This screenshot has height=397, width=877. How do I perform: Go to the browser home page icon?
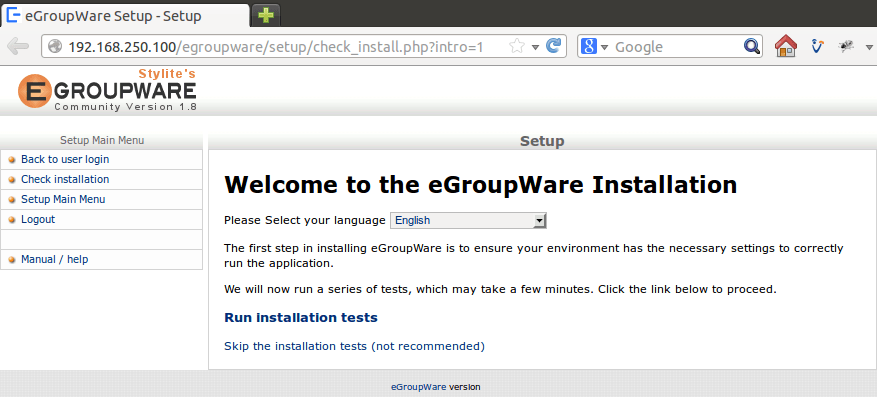pyautogui.click(x=785, y=46)
